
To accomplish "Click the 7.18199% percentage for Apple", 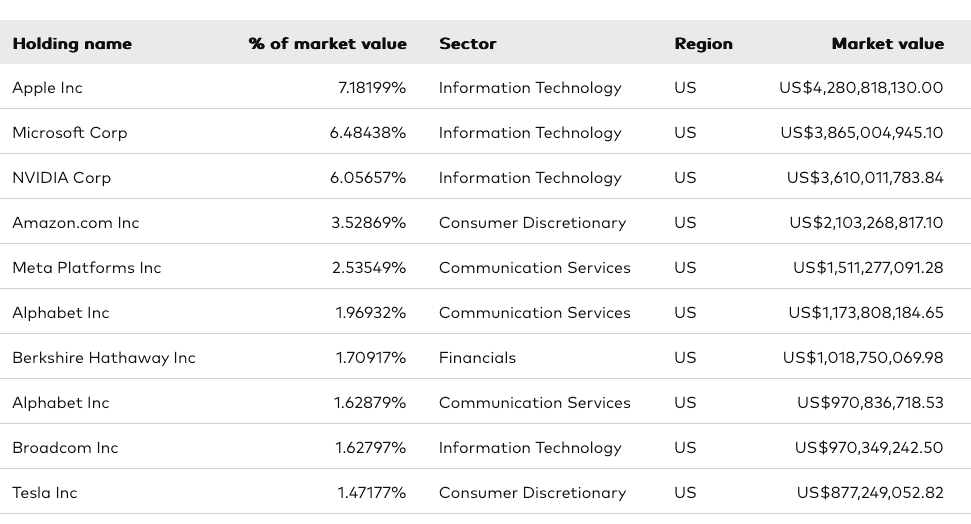I will [x=372, y=88].
